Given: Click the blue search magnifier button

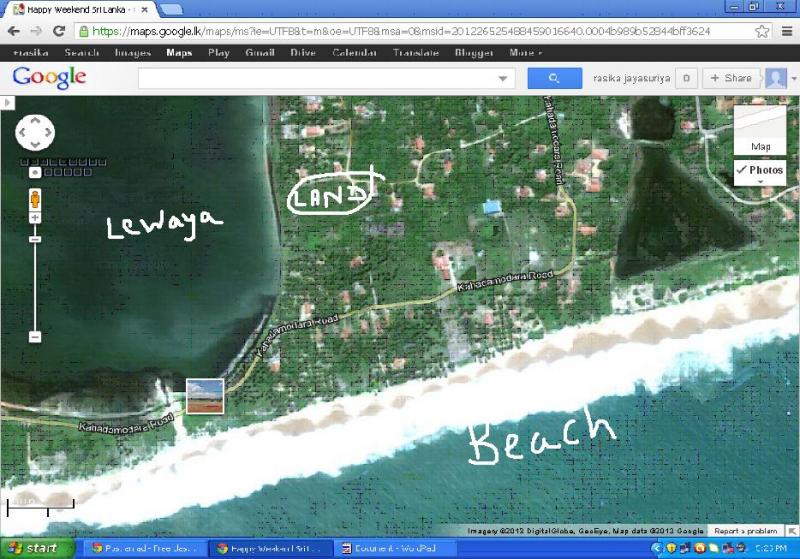Looking at the screenshot, I should [555, 79].
